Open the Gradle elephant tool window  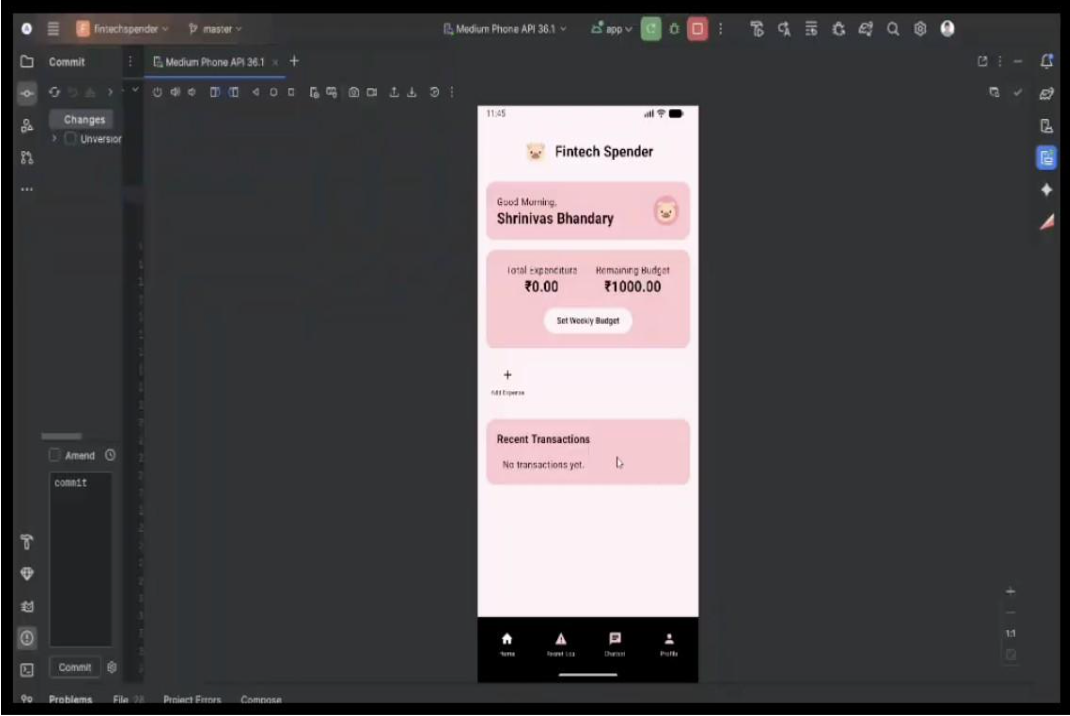pyautogui.click(x=1046, y=94)
